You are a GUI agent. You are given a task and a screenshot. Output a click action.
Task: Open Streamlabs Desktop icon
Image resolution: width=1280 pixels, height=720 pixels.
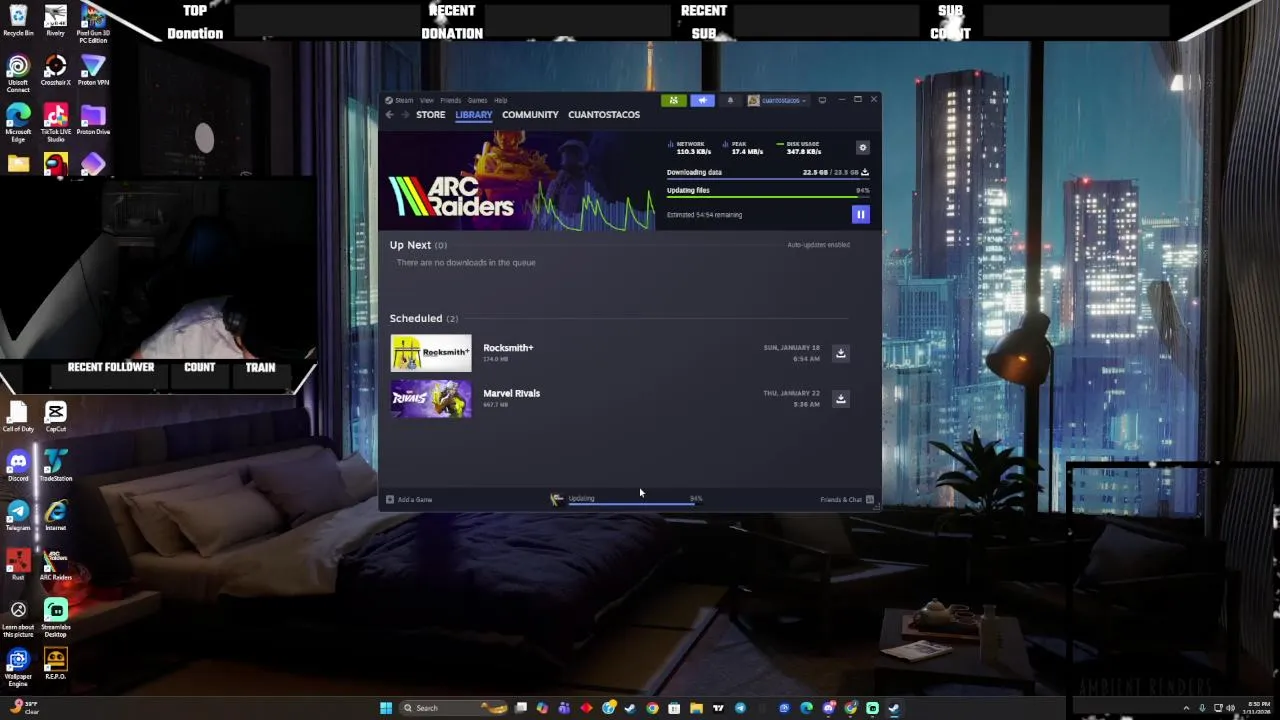(55, 618)
